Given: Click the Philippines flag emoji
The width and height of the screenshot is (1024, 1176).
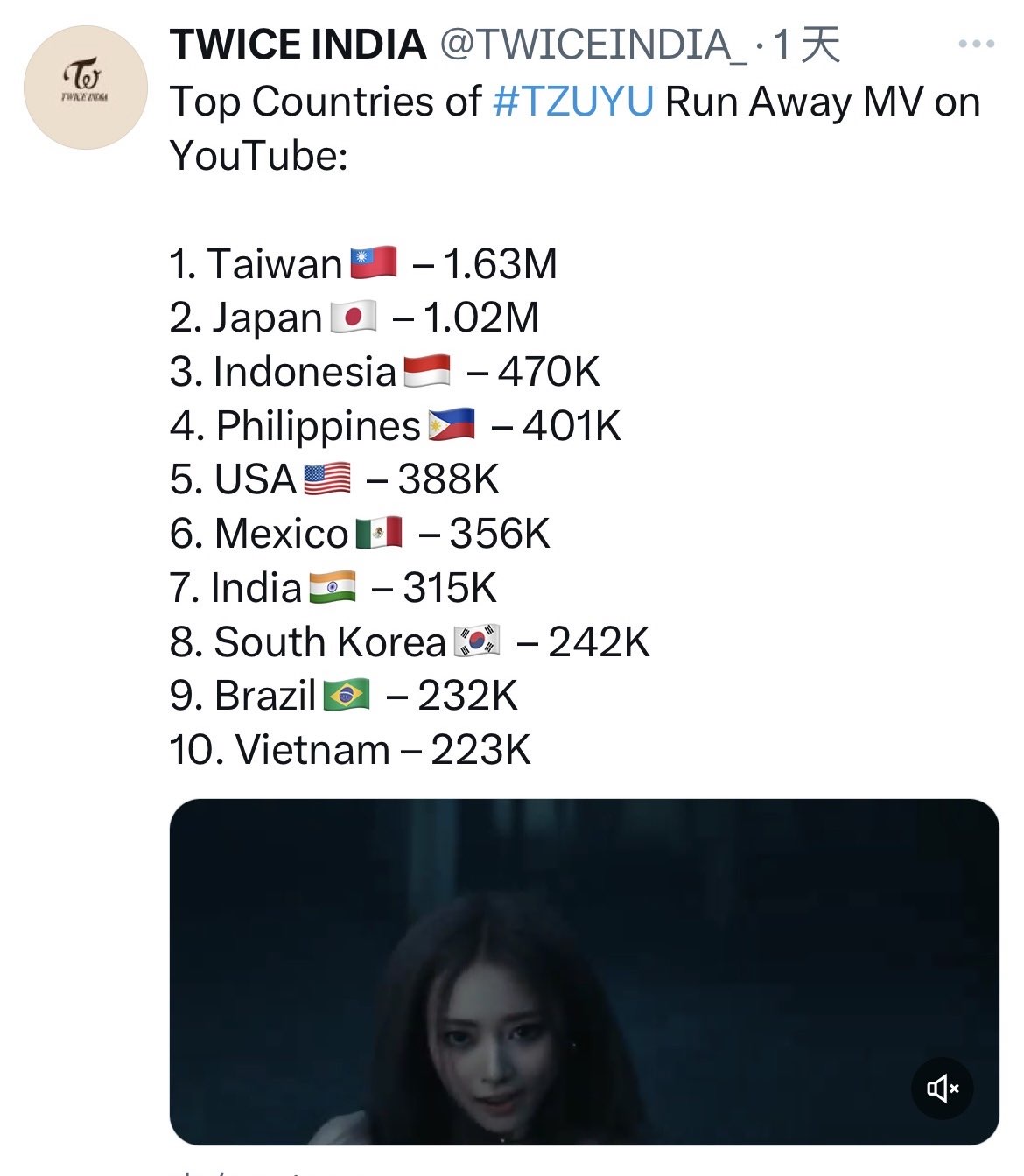Looking at the screenshot, I should point(452,425).
